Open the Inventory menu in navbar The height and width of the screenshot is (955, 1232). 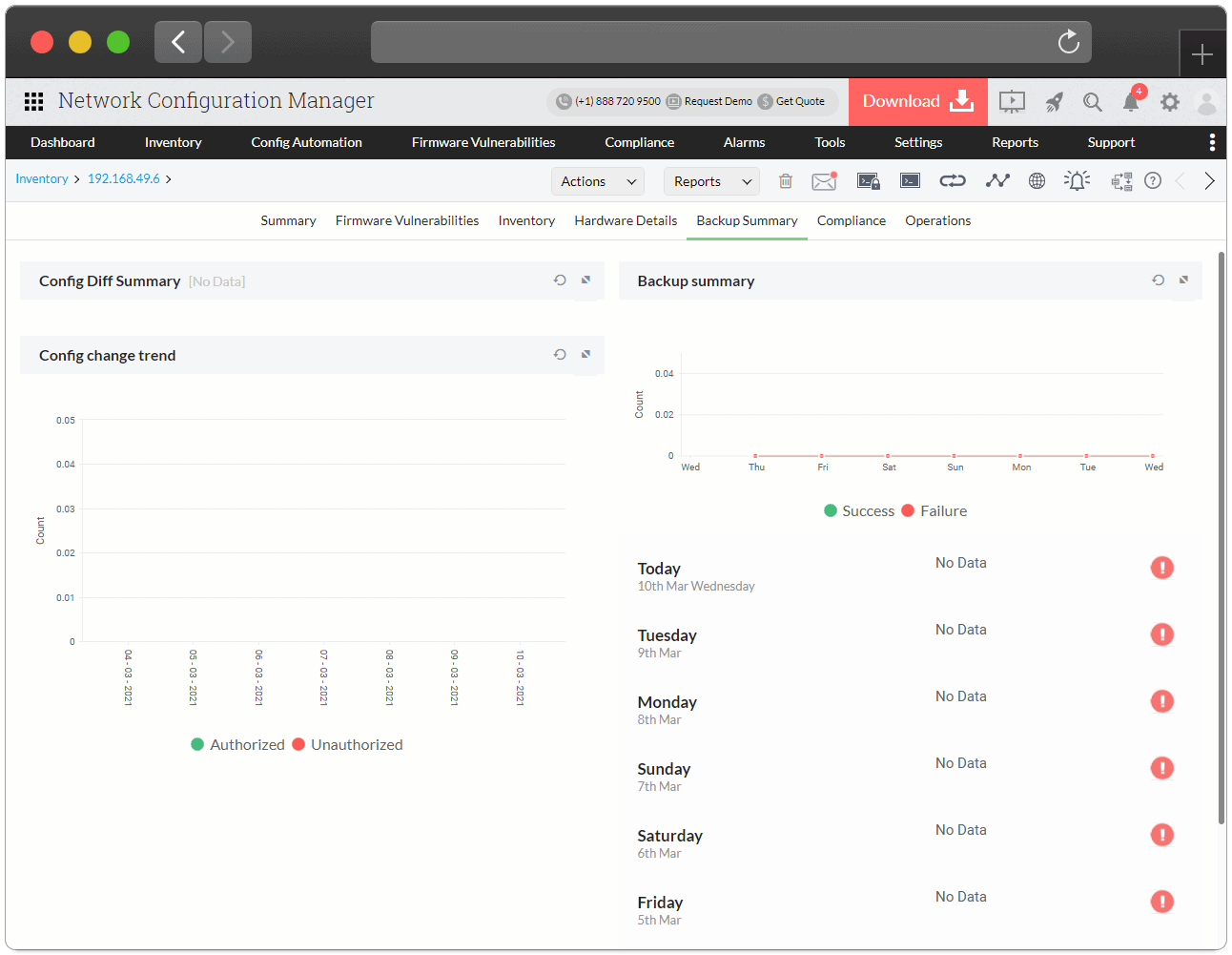pyautogui.click(x=174, y=142)
